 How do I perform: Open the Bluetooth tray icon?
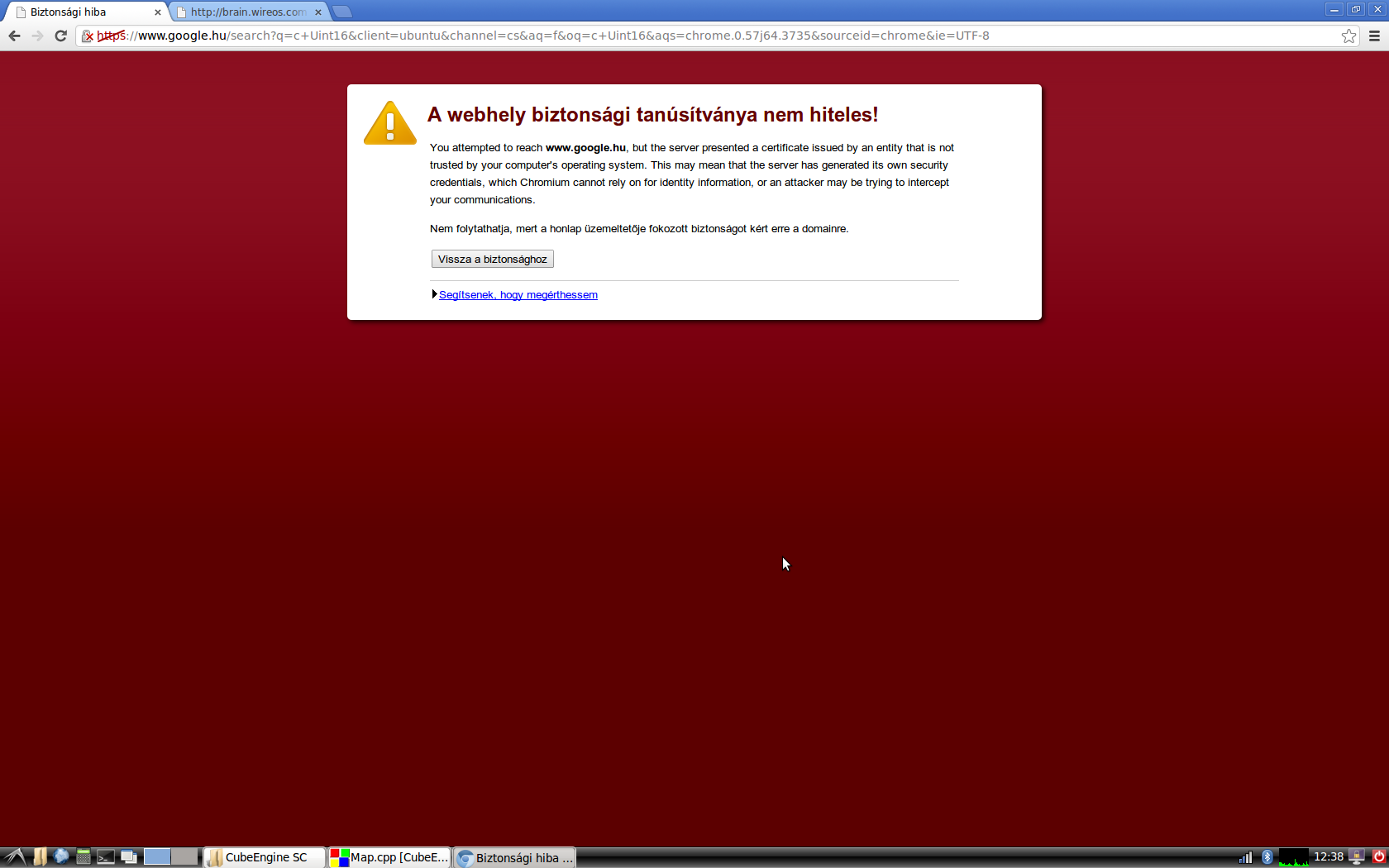click(1267, 857)
